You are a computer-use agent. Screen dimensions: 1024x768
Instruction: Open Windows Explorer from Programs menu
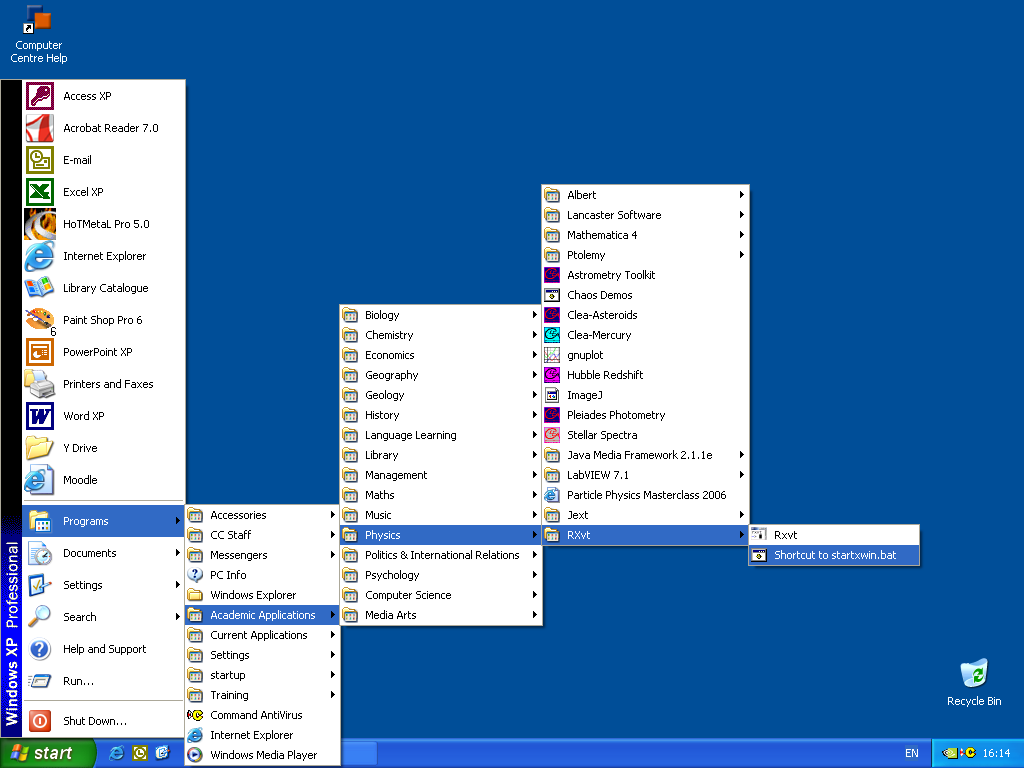(x=263, y=595)
